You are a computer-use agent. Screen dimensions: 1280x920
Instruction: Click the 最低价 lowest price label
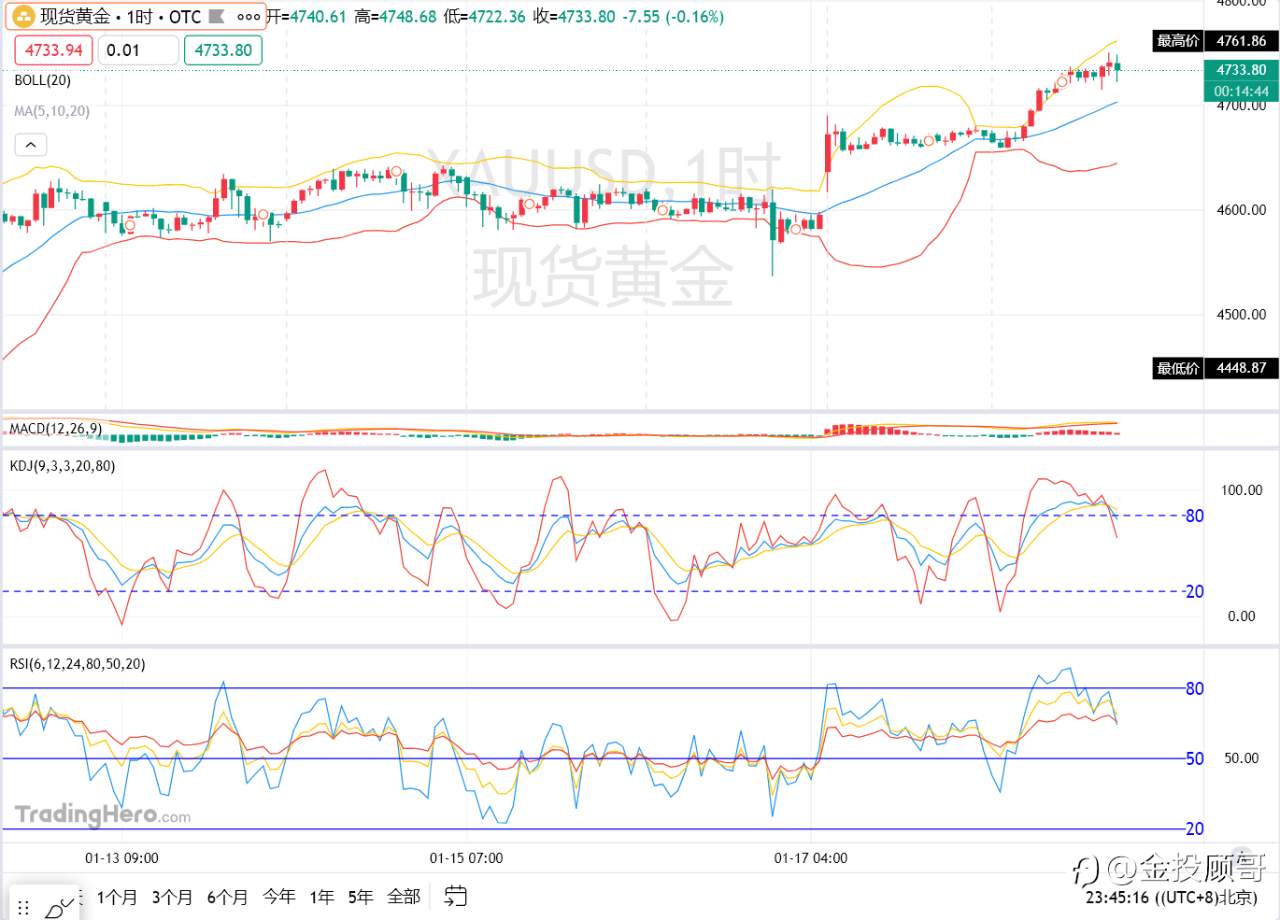click(1176, 368)
